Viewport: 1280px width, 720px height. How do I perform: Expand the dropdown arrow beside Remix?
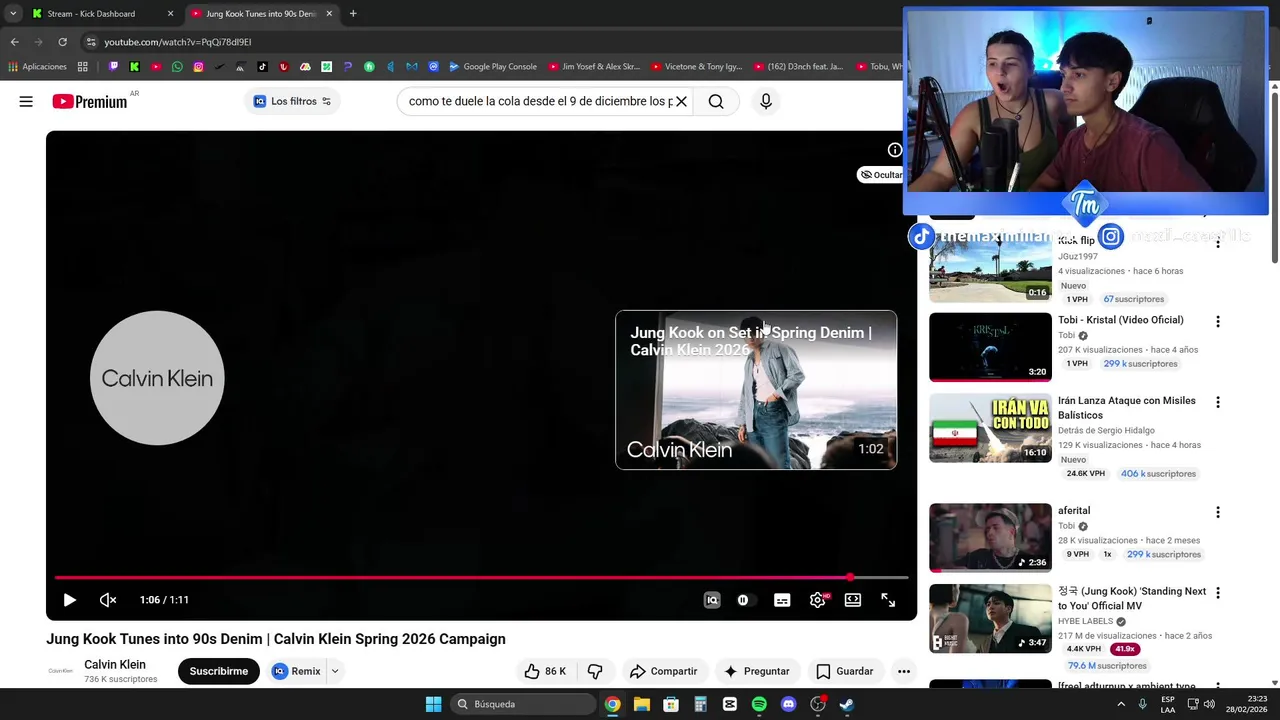point(335,671)
